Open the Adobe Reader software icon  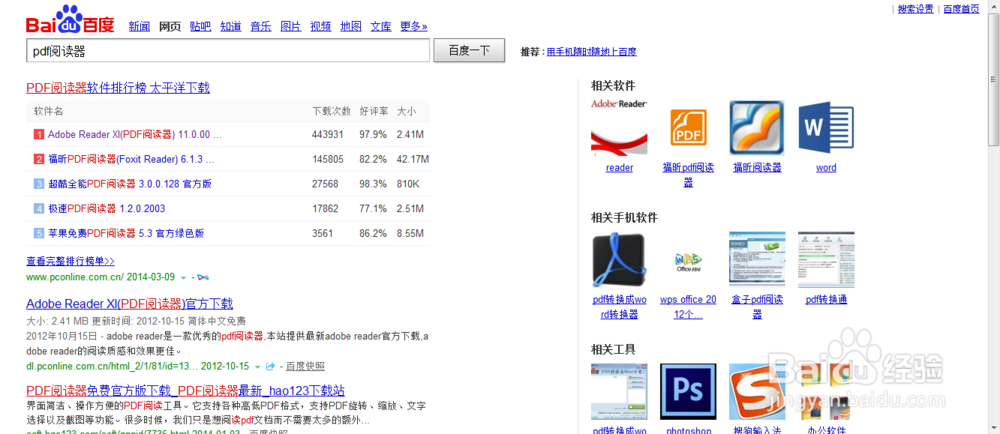point(619,128)
